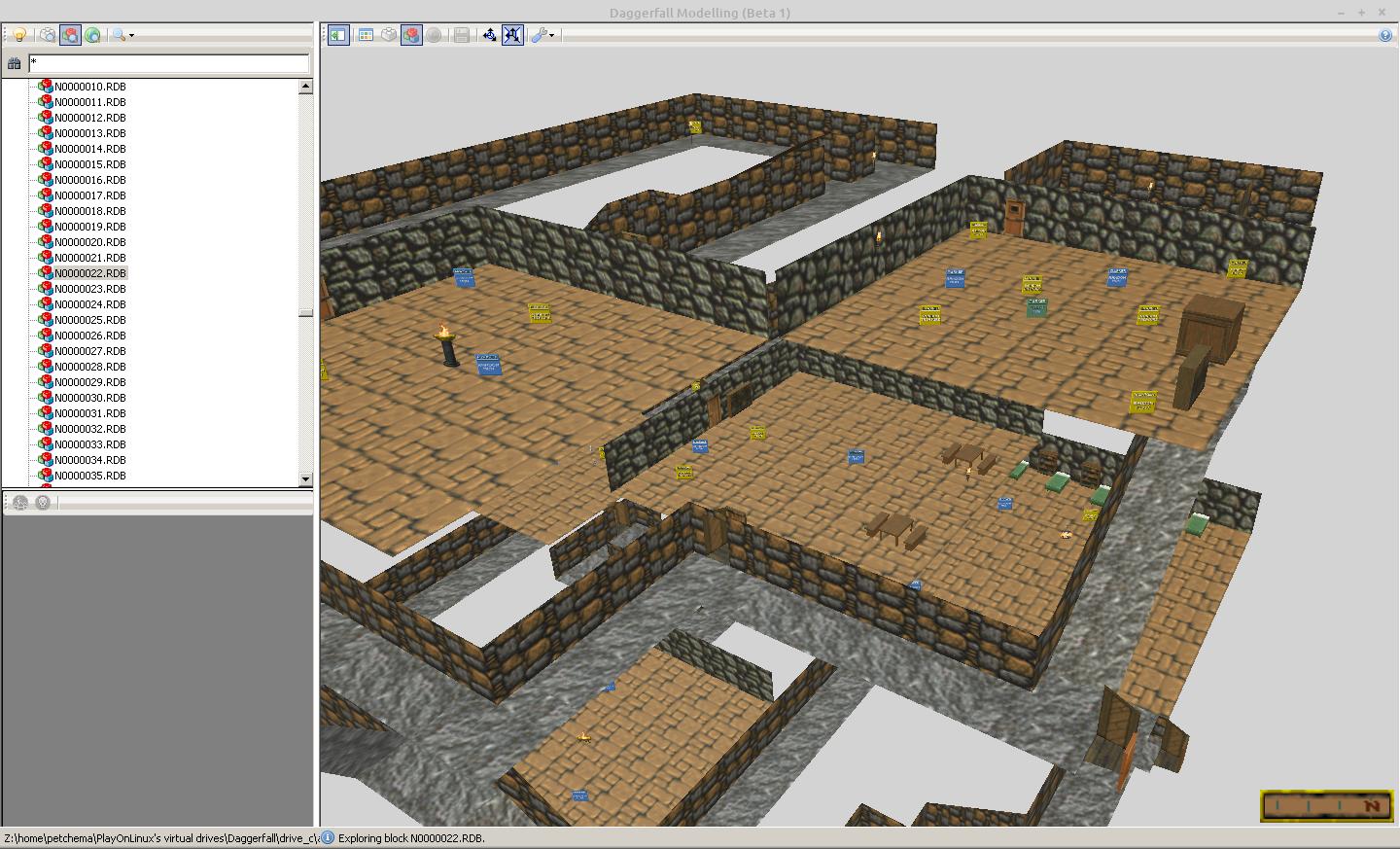Open the magnifier search dropdown arrow
This screenshot has width=1400, height=849.
(x=132, y=36)
